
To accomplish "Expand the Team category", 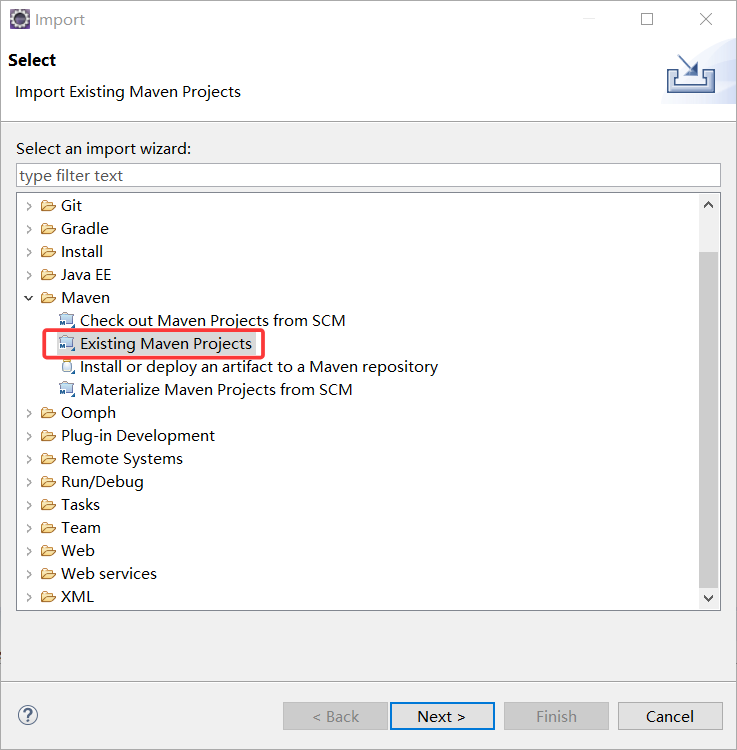I will [x=29, y=528].
